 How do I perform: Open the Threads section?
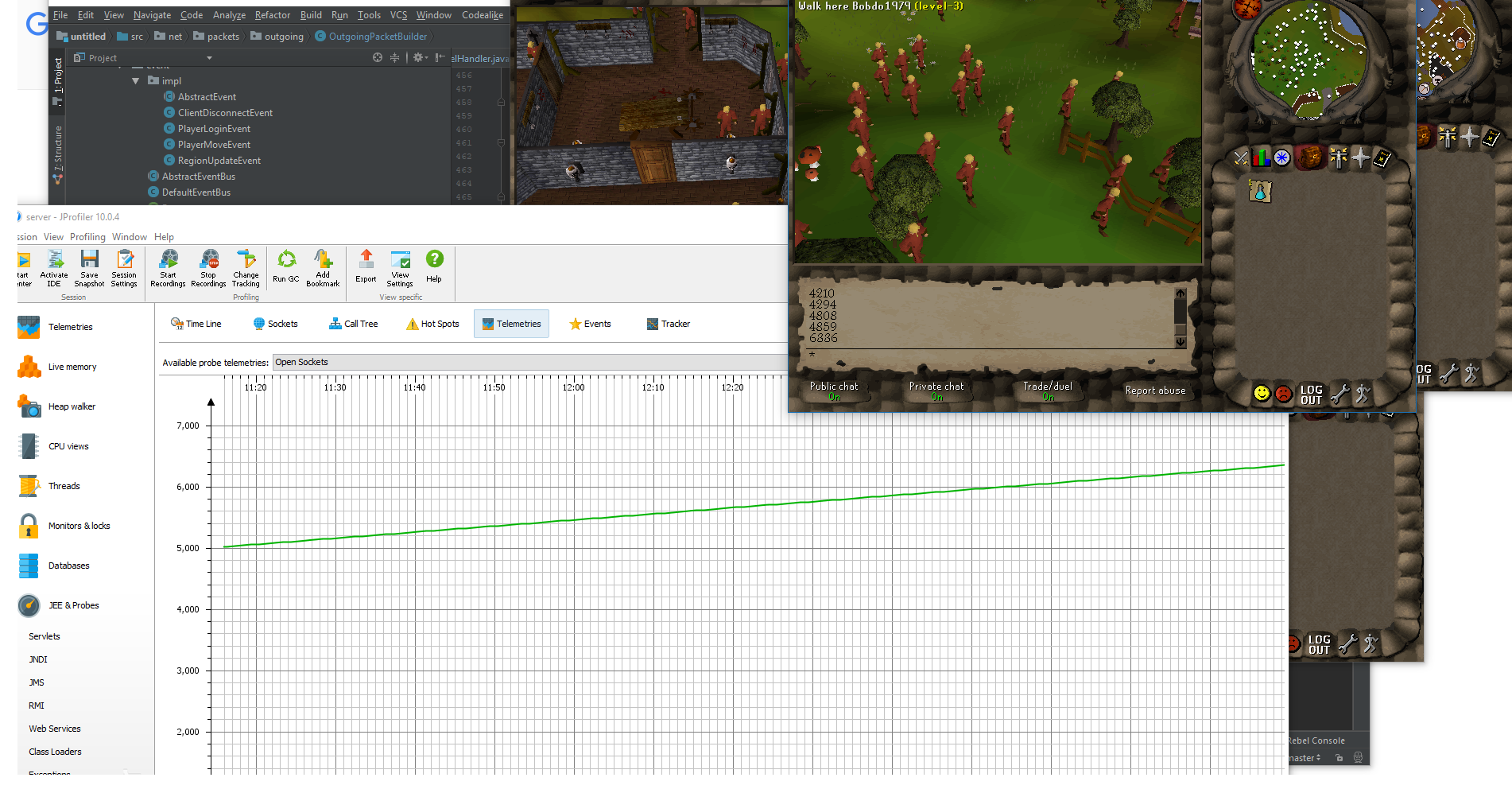49,486
